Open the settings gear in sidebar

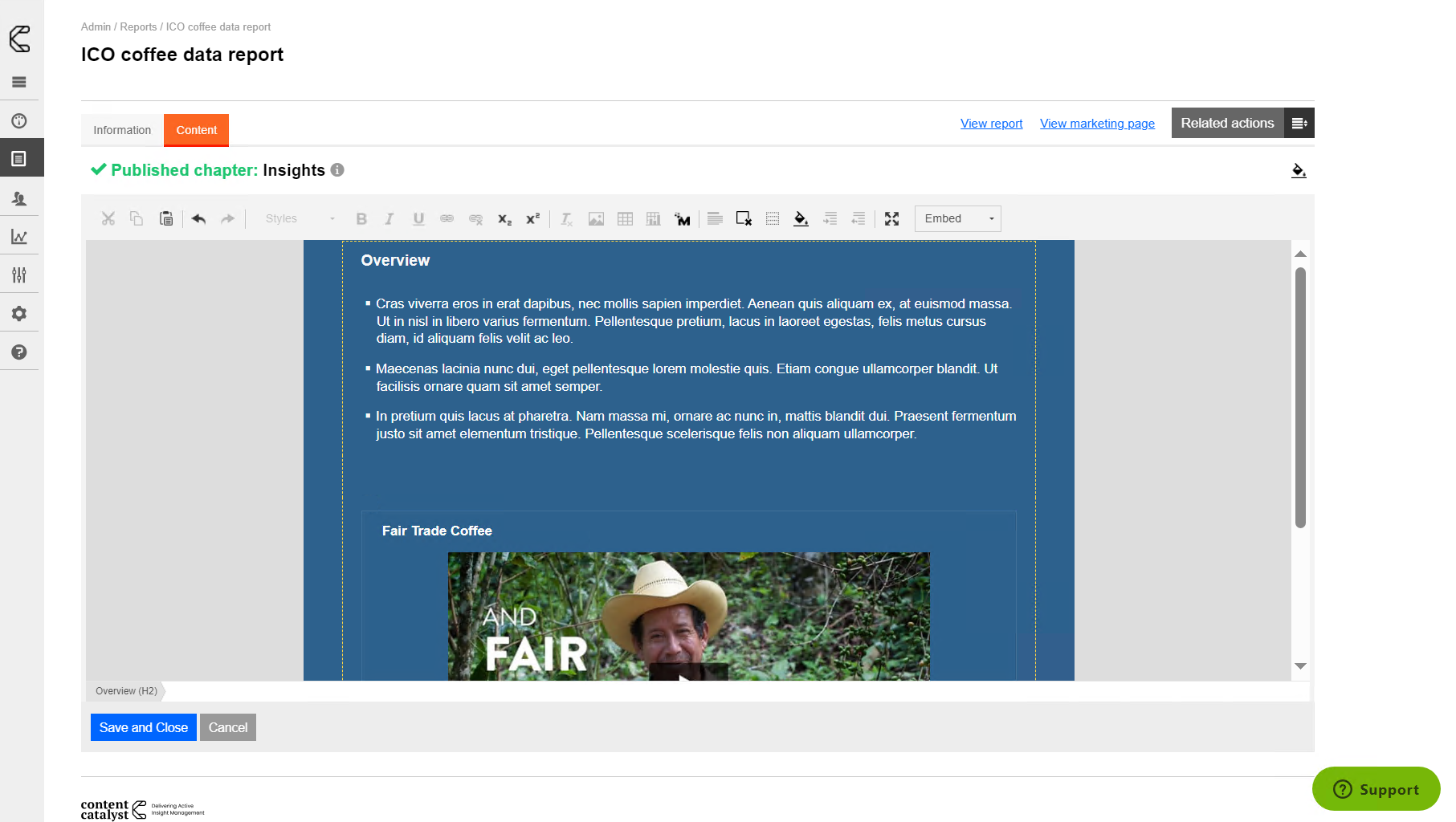19,314
